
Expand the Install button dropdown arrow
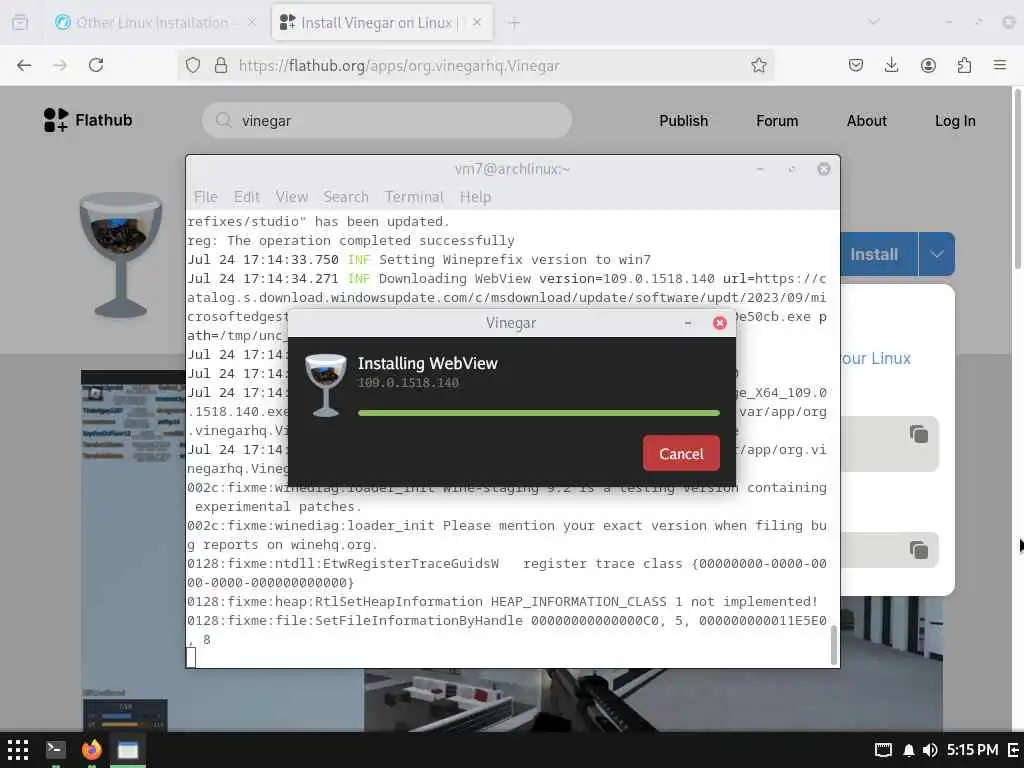[x=936, y=254]
